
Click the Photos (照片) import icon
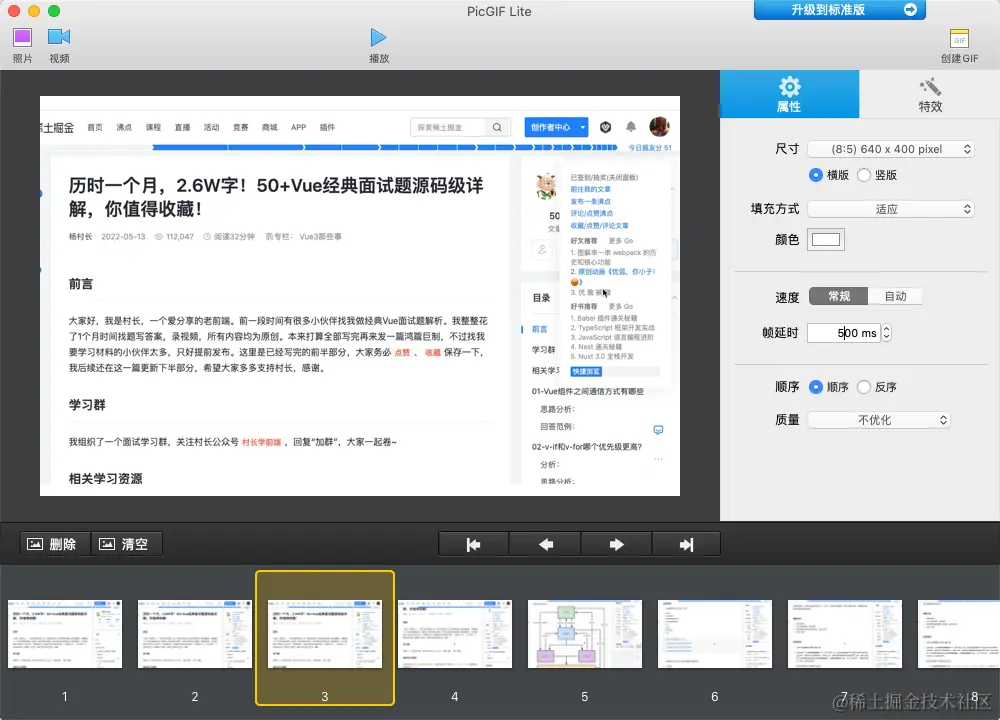coord(22,37)
